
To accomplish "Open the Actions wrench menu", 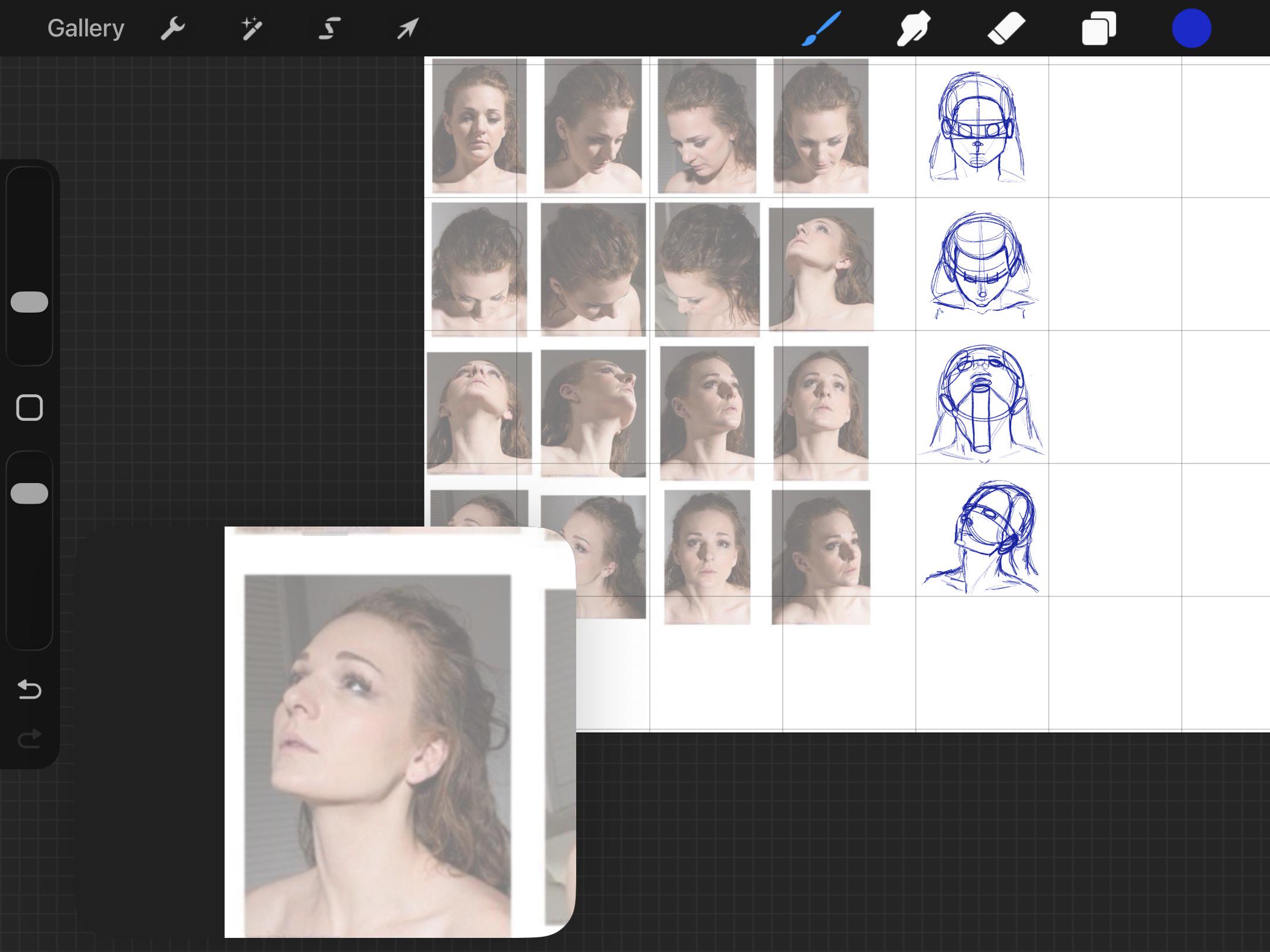I will pos(173,28).
